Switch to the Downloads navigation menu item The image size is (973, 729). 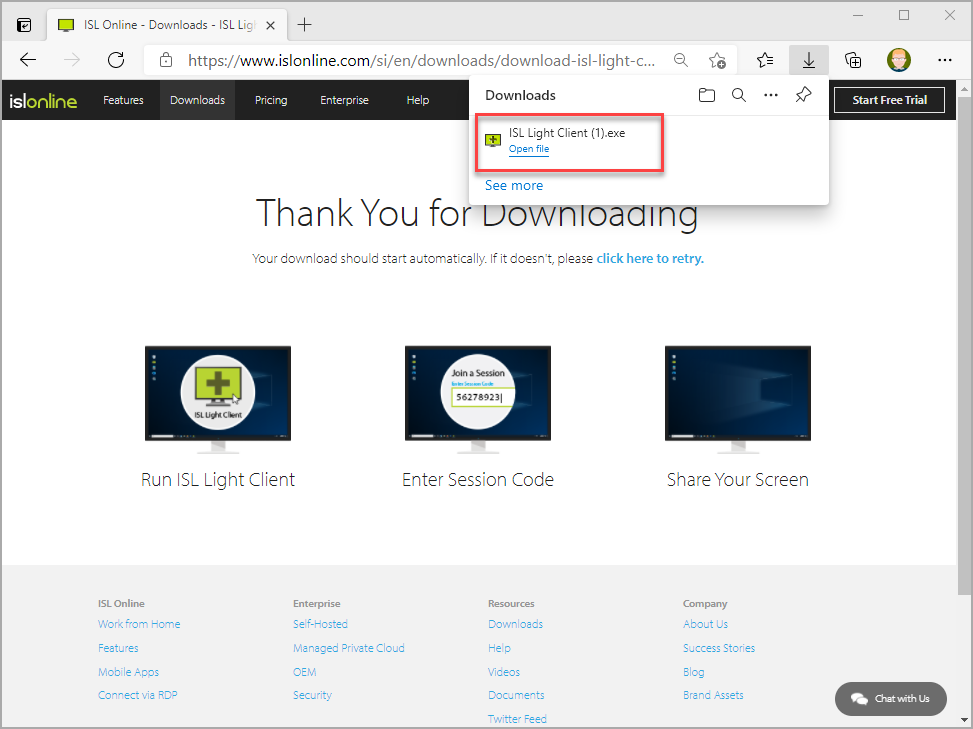pos(197,100)
